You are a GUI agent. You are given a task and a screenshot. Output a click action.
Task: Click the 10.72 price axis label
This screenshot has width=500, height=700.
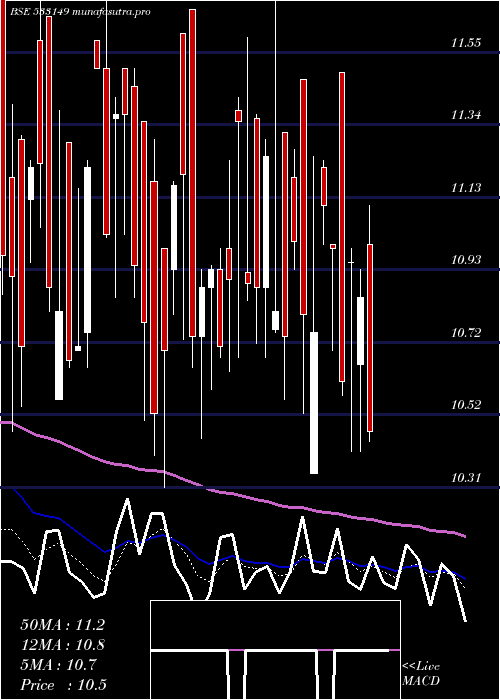[466, 333]
